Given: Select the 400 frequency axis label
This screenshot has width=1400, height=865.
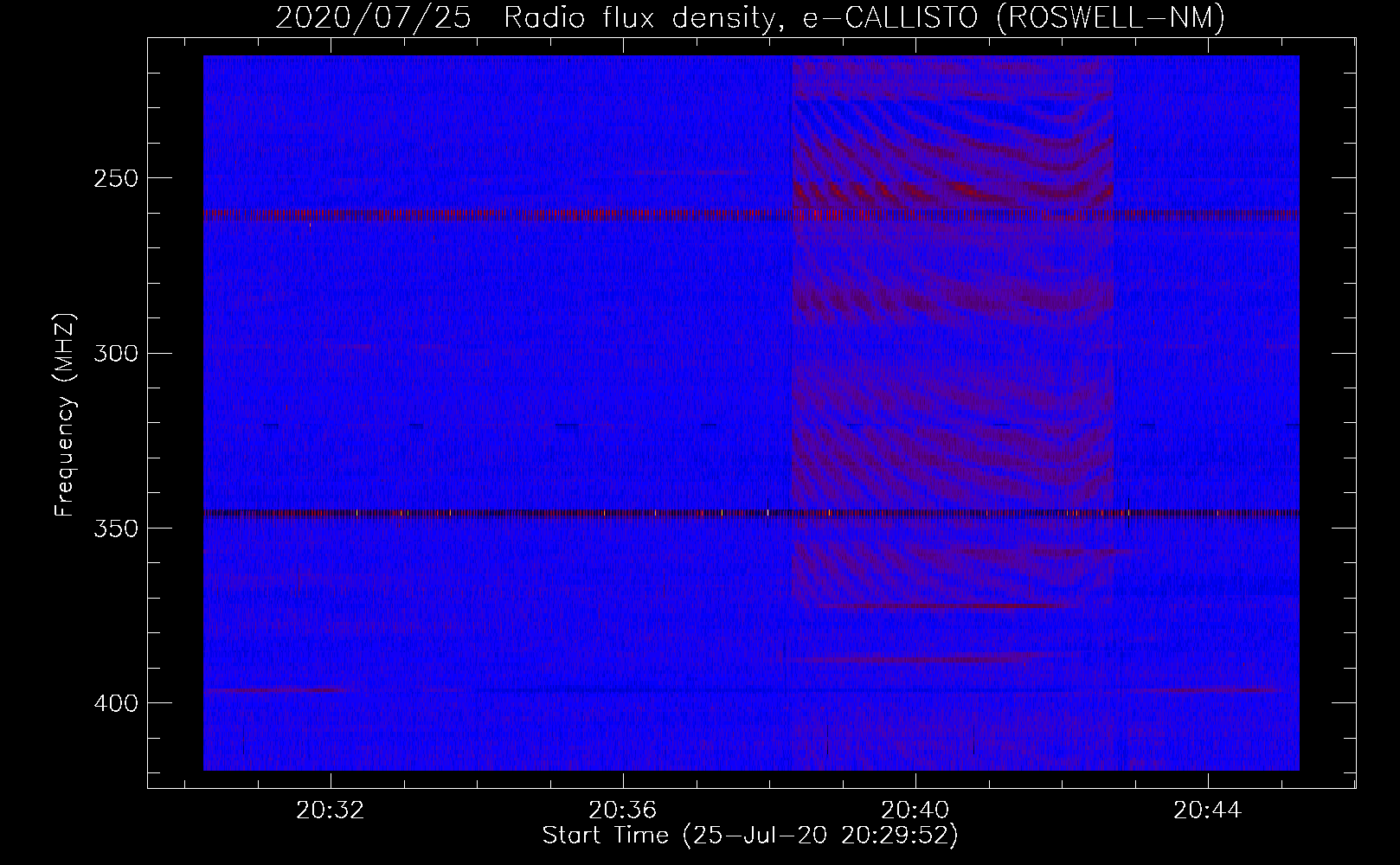Looking at the screenshot, I should (116, 702).
